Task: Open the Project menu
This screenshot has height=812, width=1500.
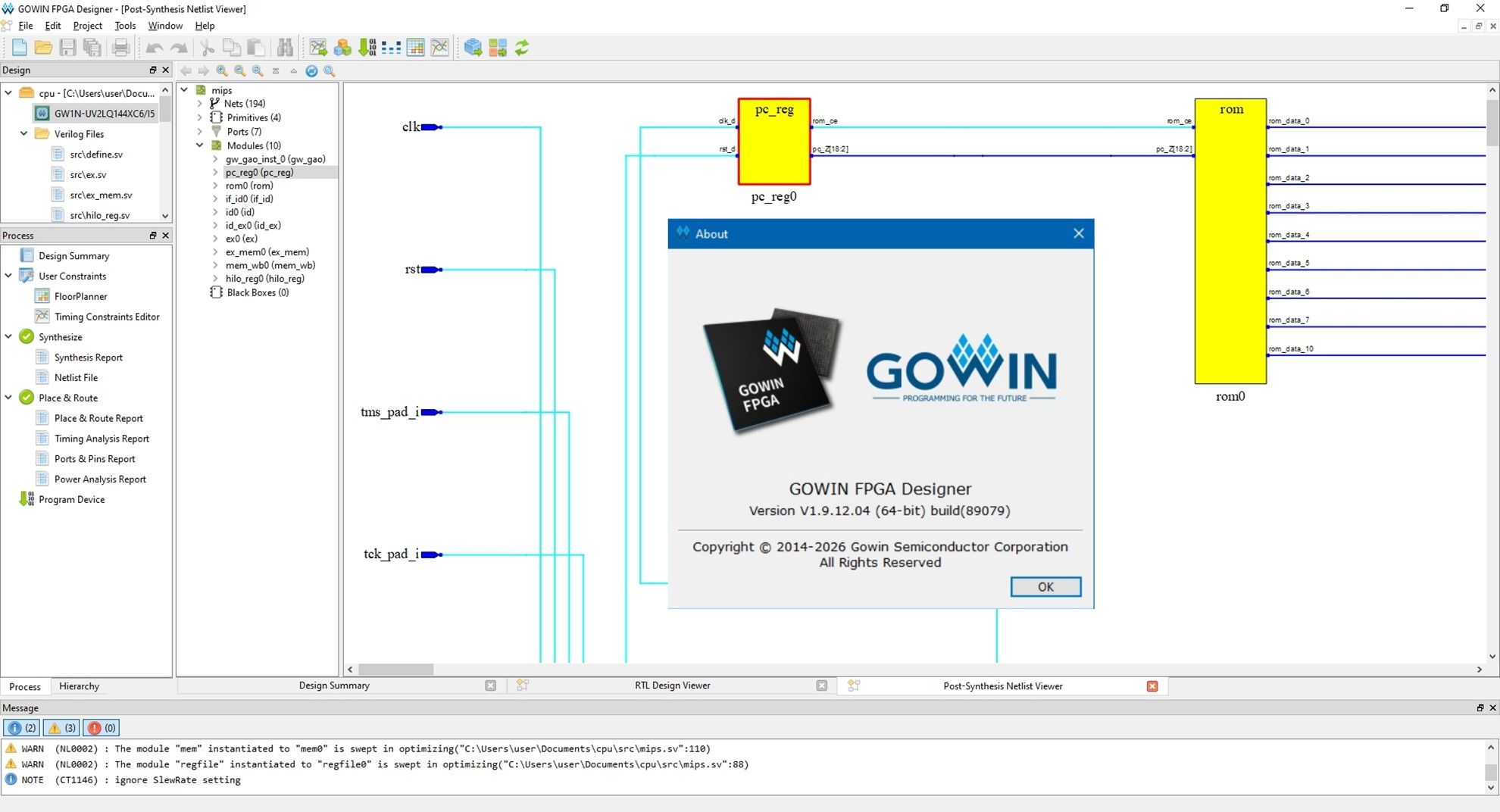Action: 87,26
